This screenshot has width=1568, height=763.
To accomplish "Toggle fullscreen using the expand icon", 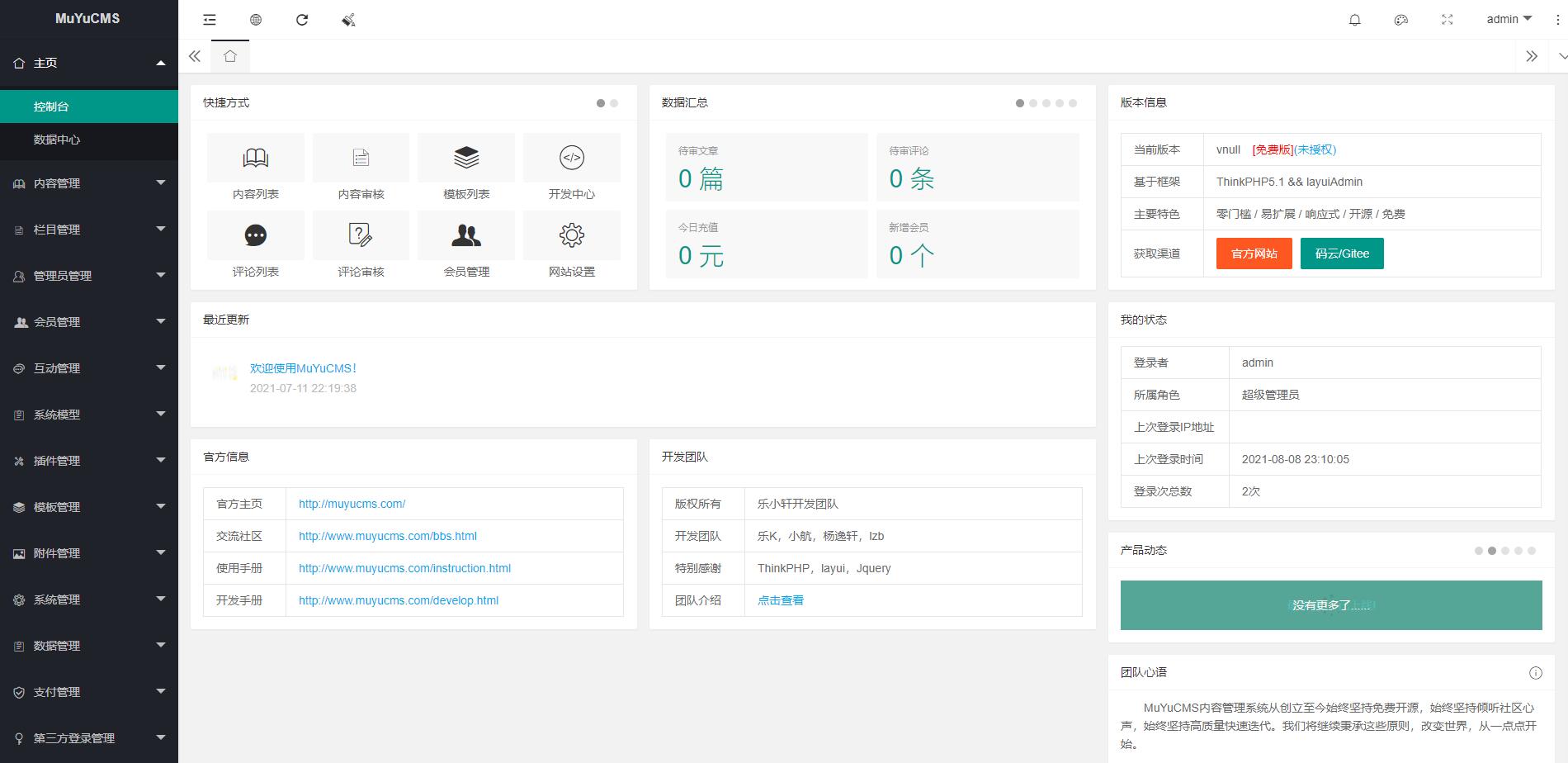I will pos(1447,19).
